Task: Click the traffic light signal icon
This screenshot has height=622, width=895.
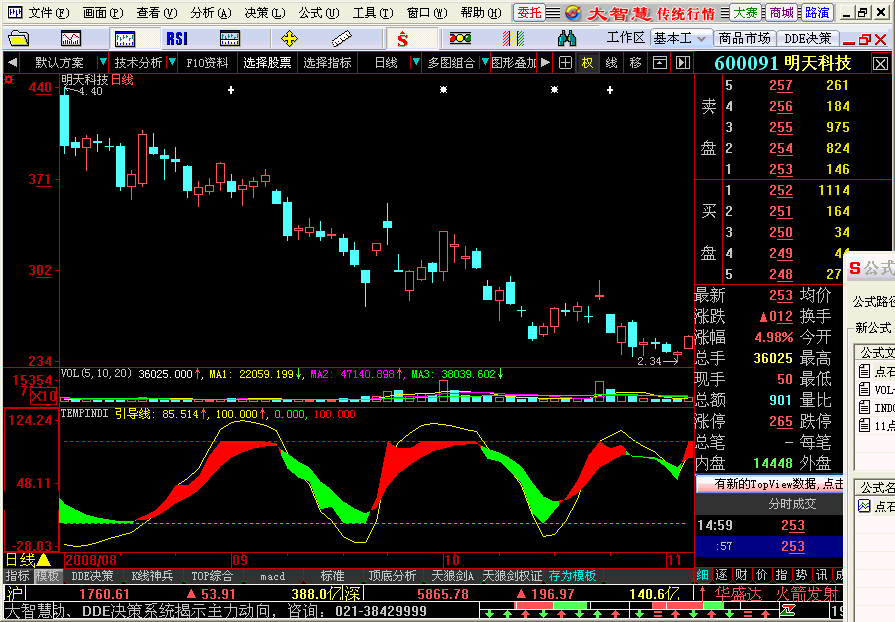Action: tap(460, 39)
